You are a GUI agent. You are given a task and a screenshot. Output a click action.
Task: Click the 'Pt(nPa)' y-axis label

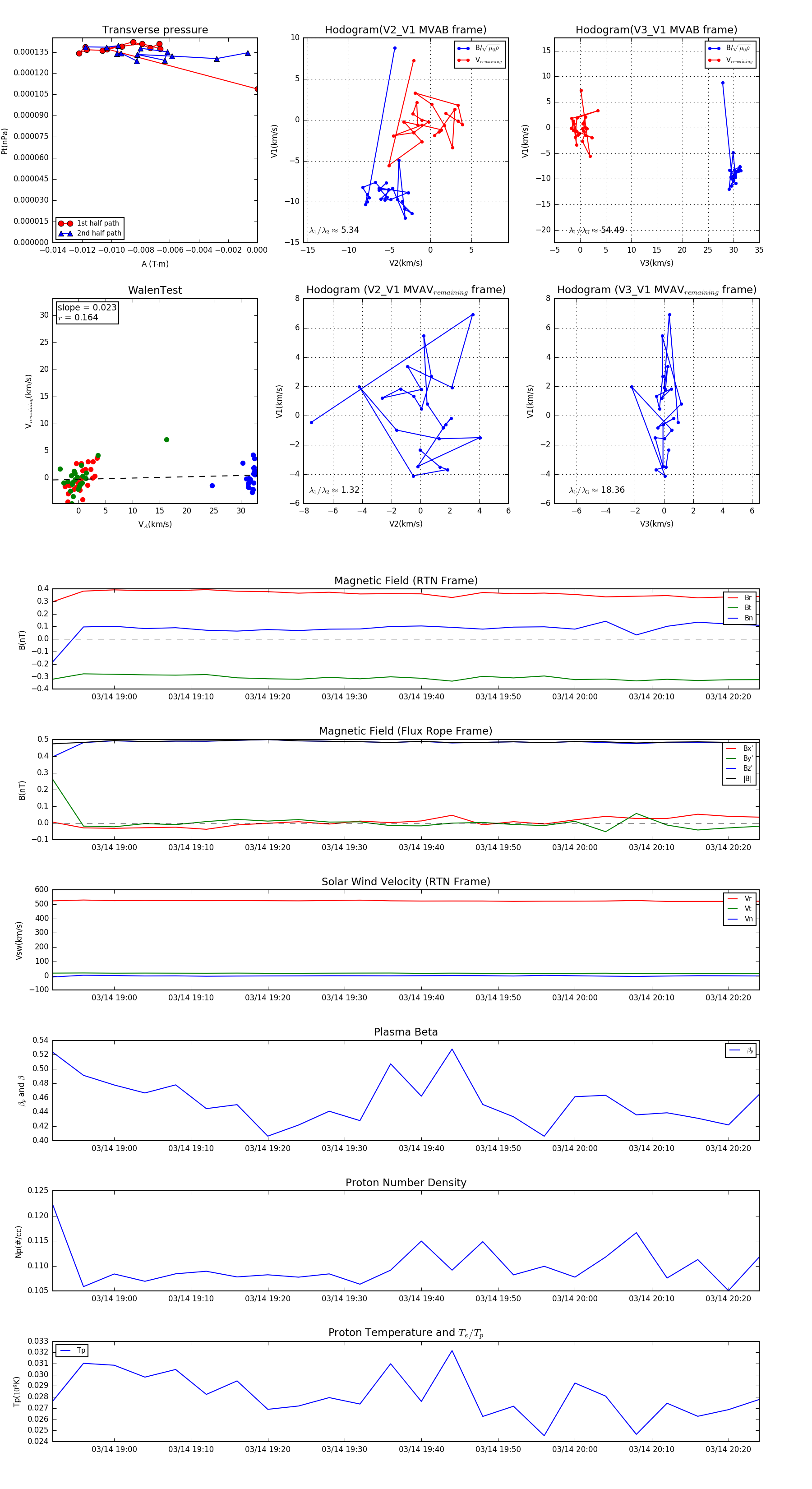[x=5, y=140]
